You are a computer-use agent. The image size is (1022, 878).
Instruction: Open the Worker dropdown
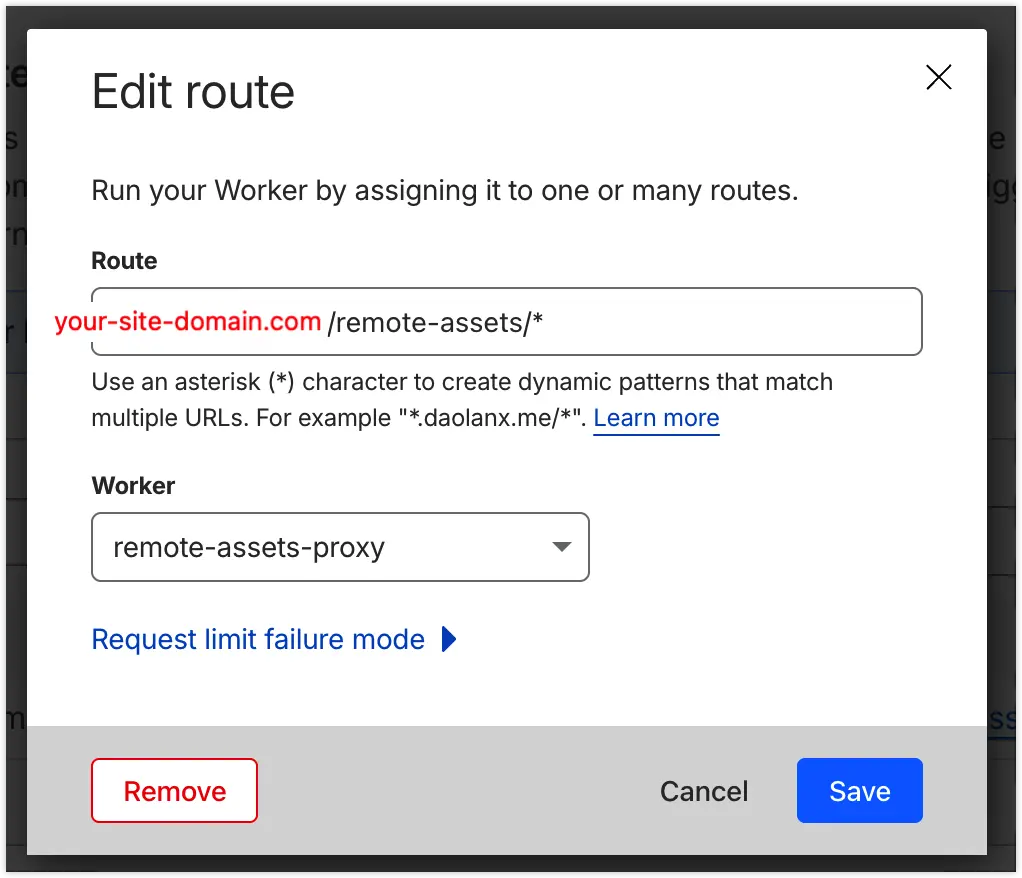340,547
